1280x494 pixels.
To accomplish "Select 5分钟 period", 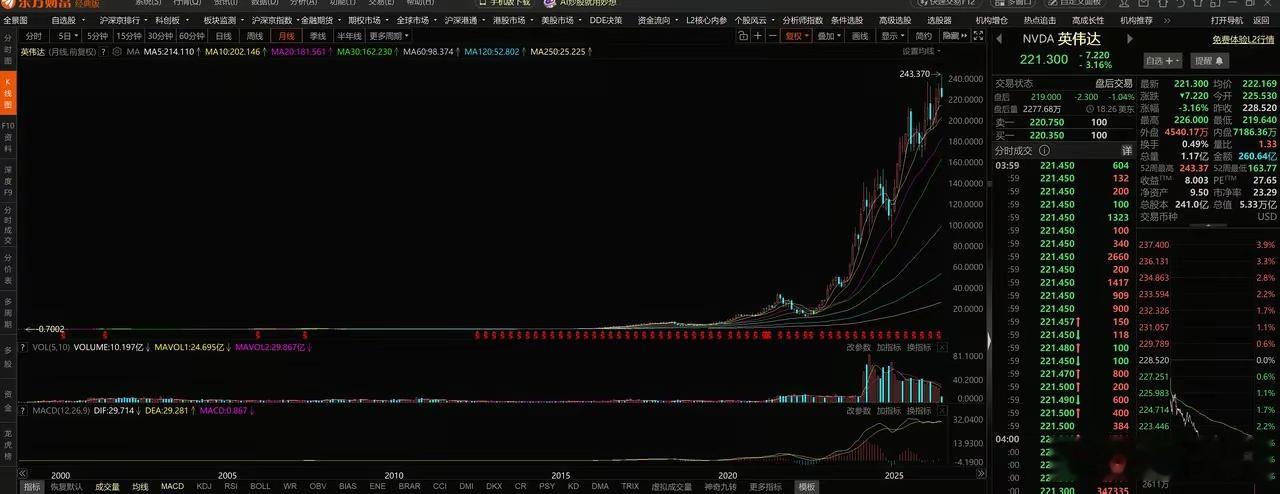I will point(97,36).
